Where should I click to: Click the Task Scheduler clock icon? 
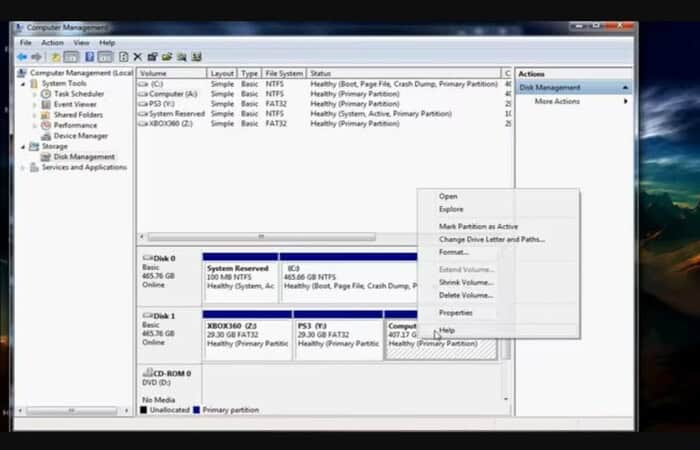click(x=46, y=94)
